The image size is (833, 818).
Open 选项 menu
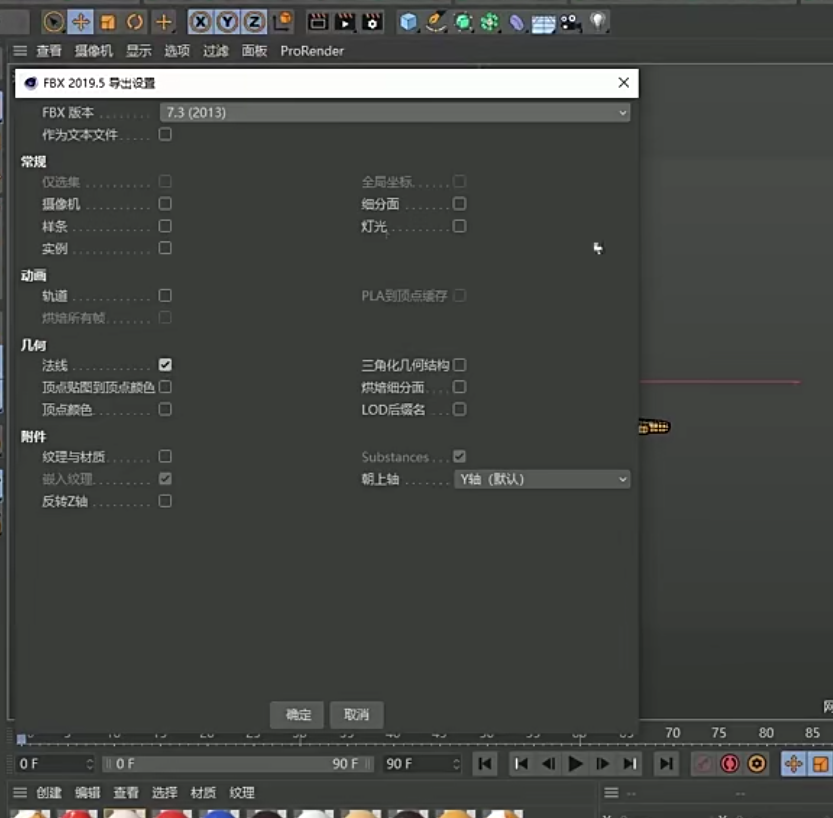pos(177,51)
